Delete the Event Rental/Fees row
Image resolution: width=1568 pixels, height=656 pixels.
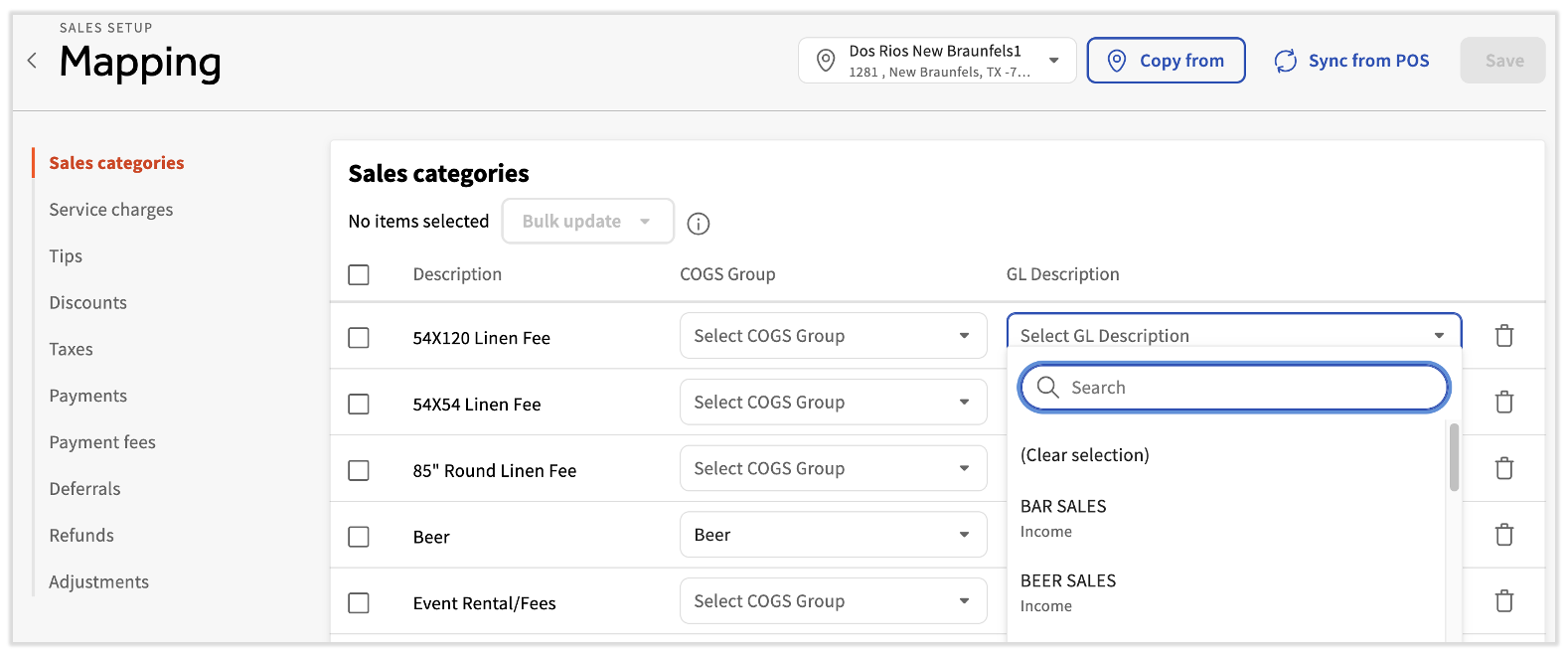pyautogui.click(x=1503, y=601)
